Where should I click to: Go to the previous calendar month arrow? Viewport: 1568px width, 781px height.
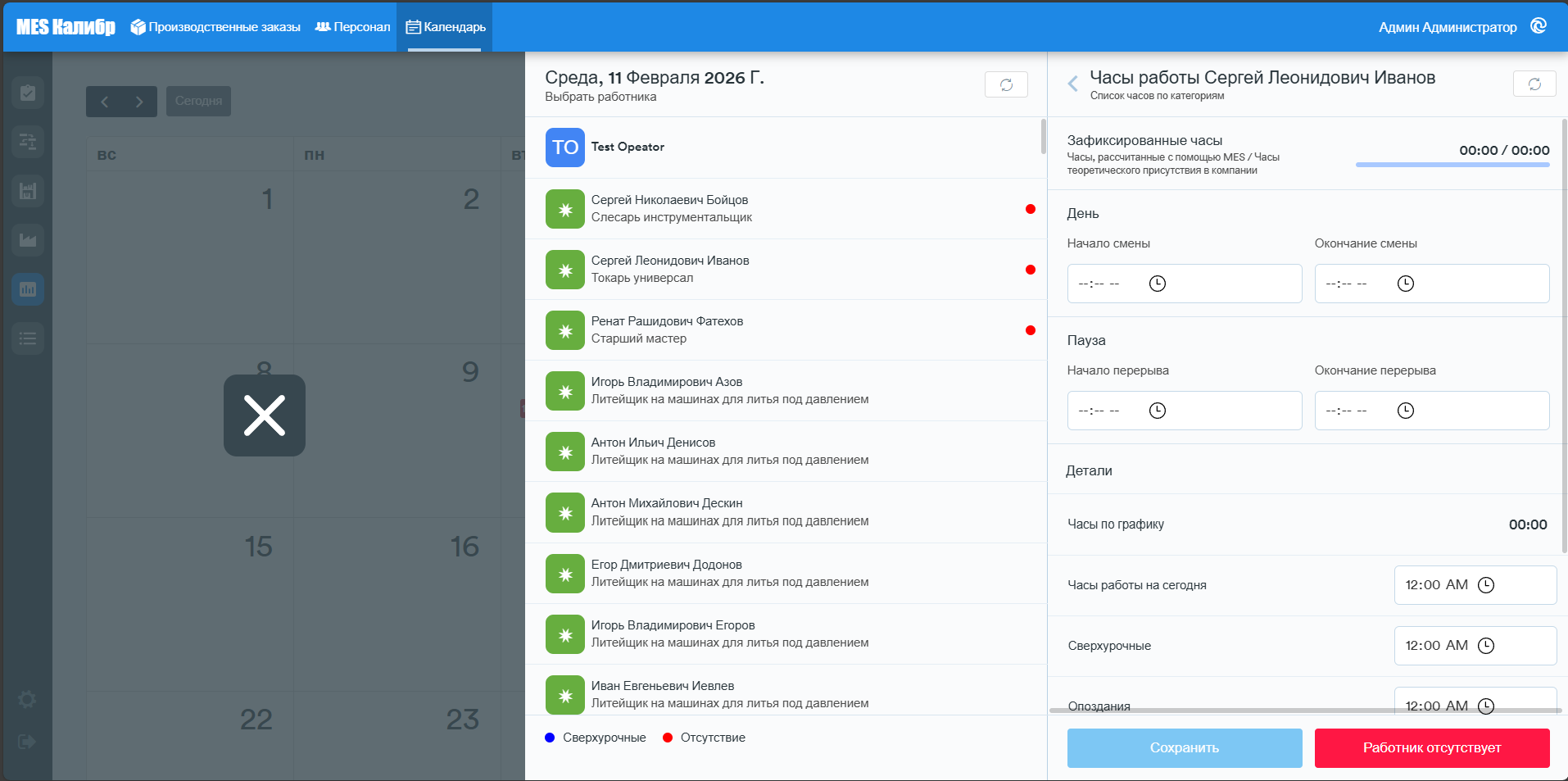(104, 102)
